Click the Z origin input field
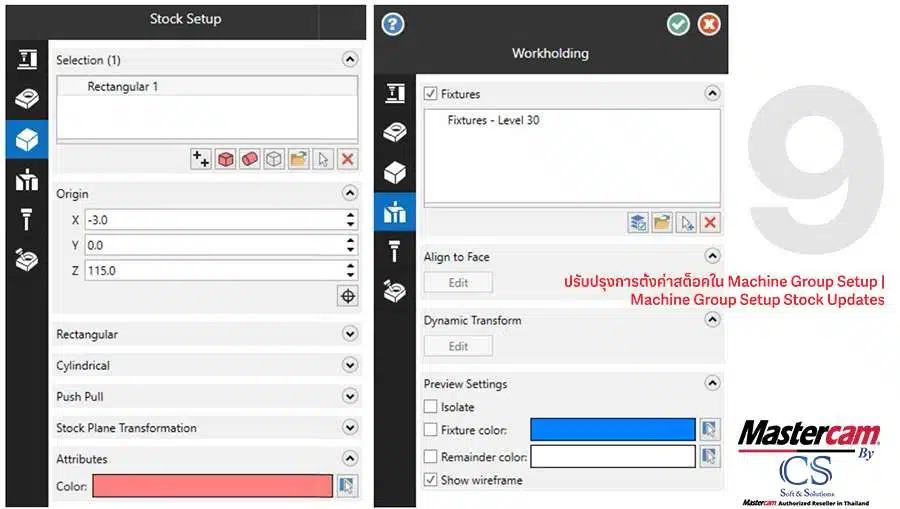 click(x=215, y=270)
